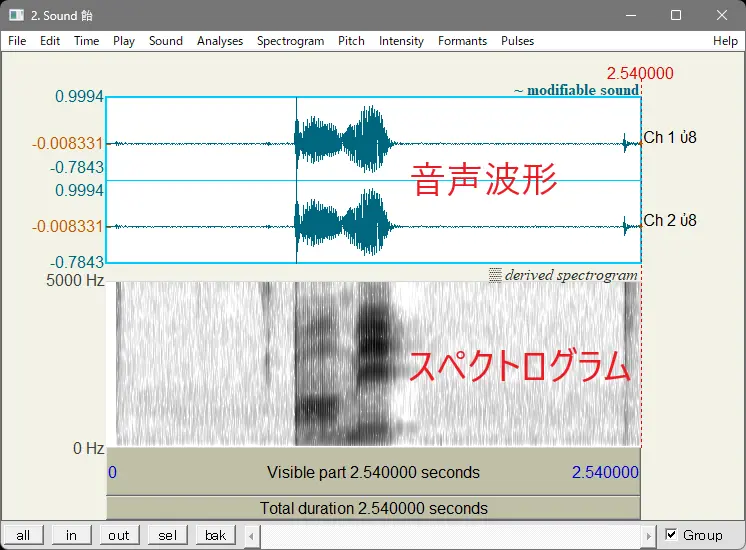The image size is (746, 550).
Task: Open the Formants menu
Action: 462,41
